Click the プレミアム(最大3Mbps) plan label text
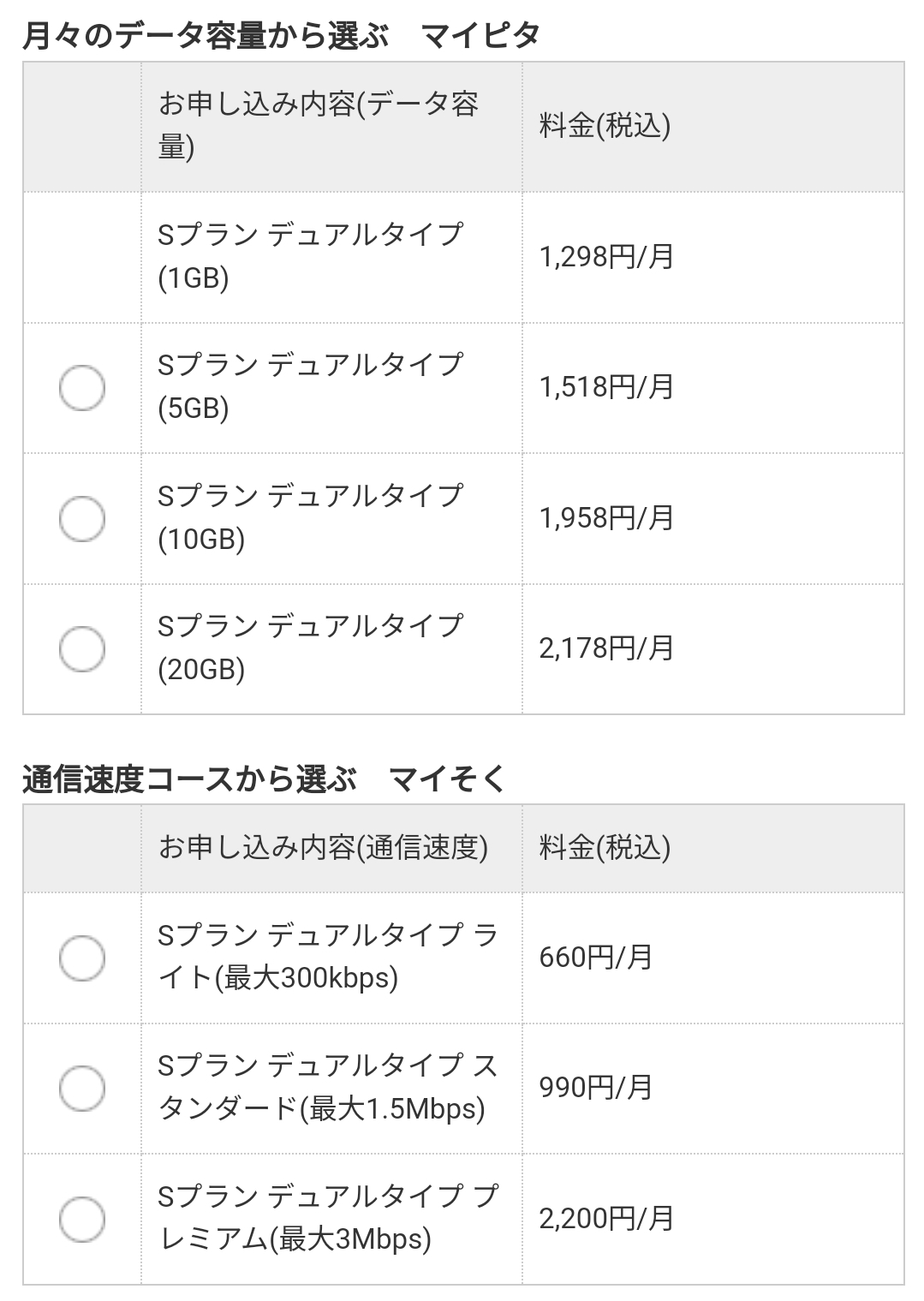The image size is (924, 1301). coord(327,1219)
